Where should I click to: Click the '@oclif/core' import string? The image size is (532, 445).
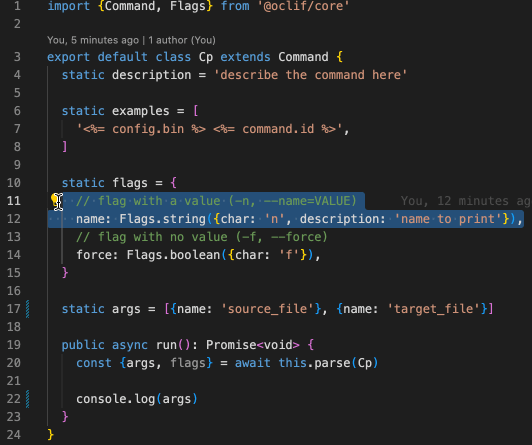coord(303,6)
